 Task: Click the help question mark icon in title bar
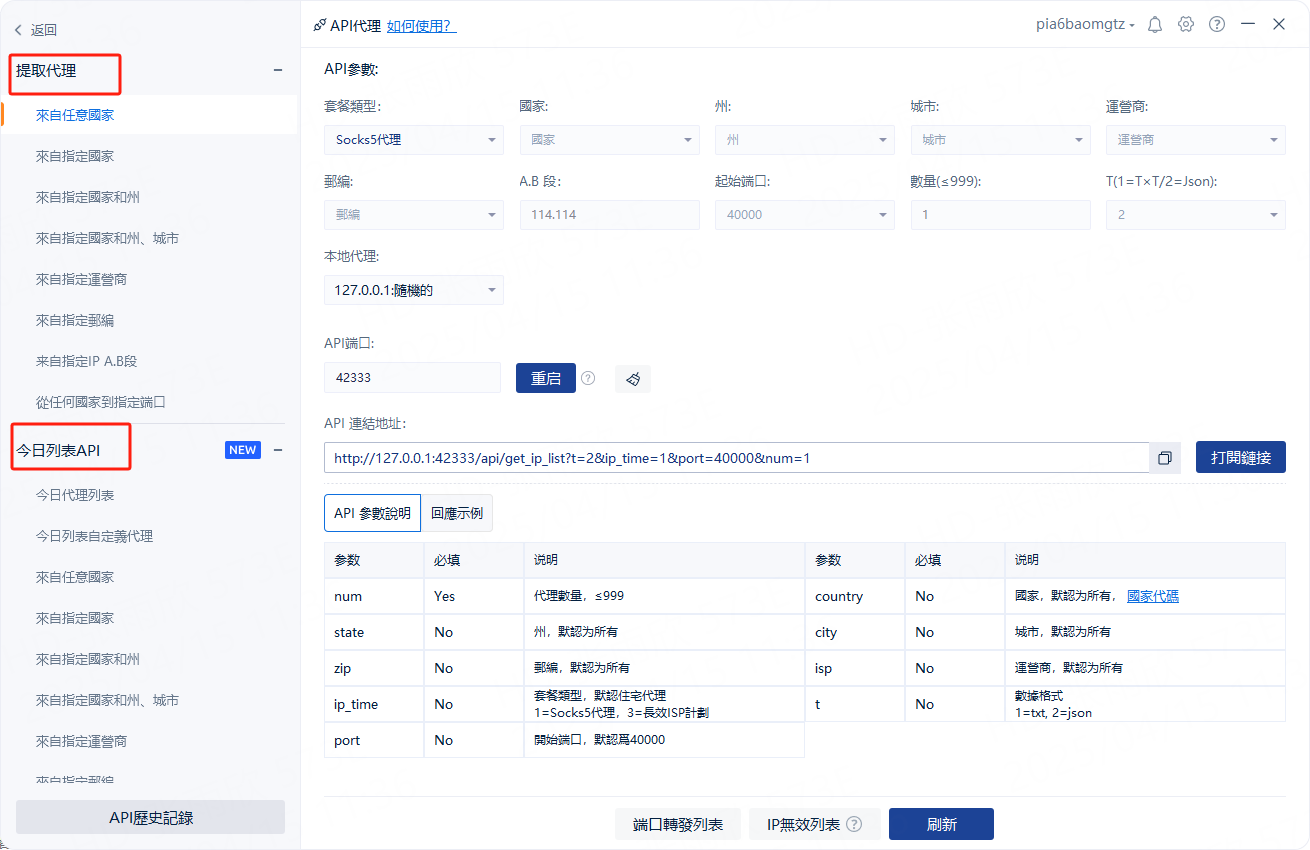point(1217,25)
